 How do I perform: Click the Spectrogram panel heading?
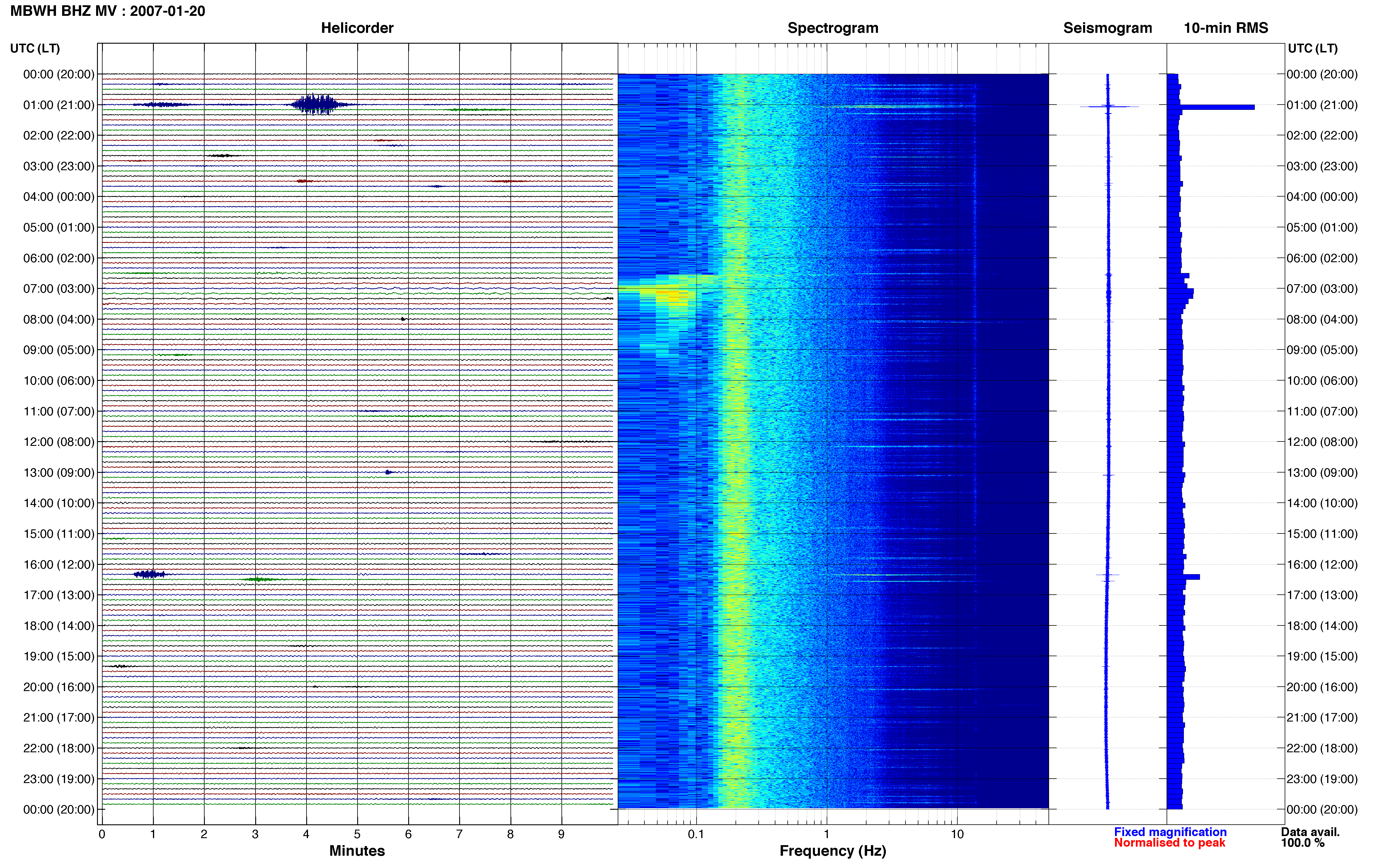coord(833,28)
